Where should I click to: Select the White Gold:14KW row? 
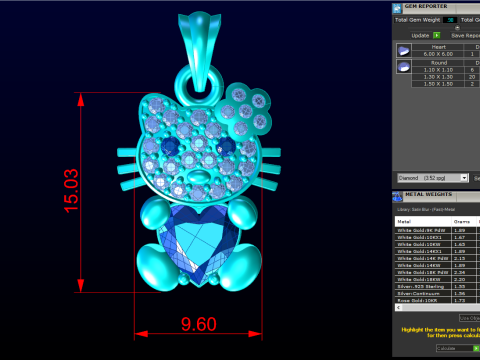tap(437, 265)
